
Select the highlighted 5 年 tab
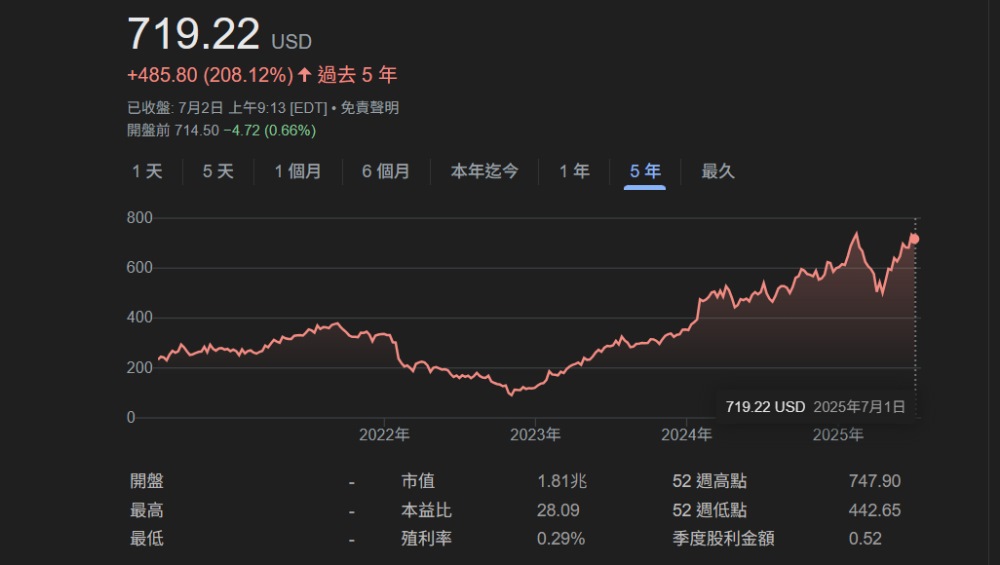pos(645,171)
